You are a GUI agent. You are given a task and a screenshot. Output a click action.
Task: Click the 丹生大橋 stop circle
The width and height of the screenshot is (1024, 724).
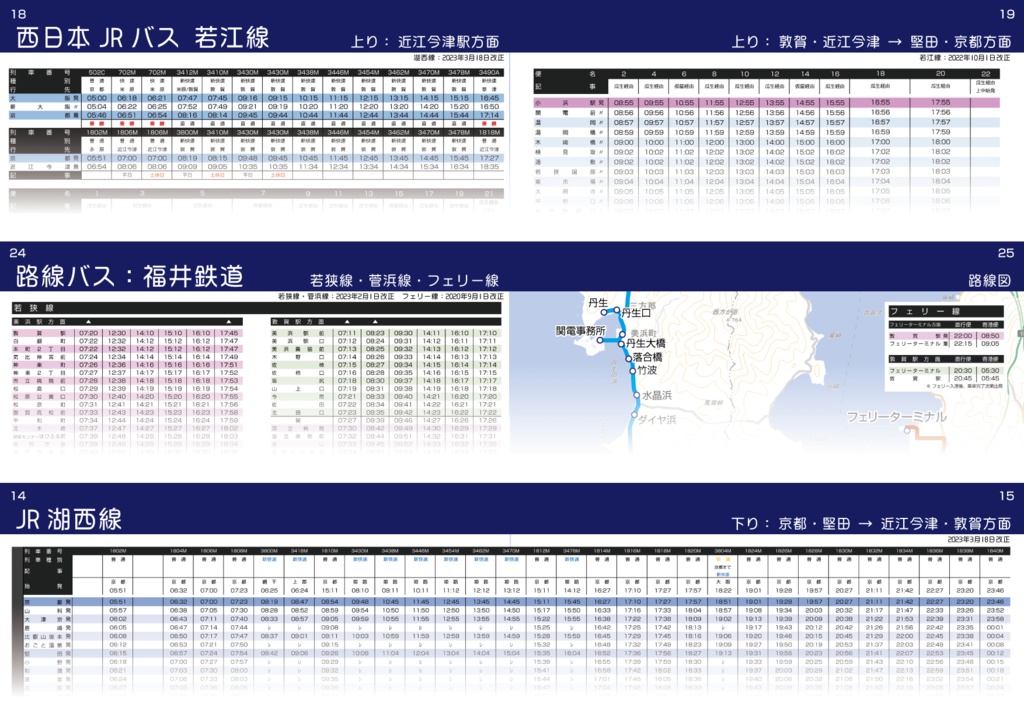click(x=621, y=344)
